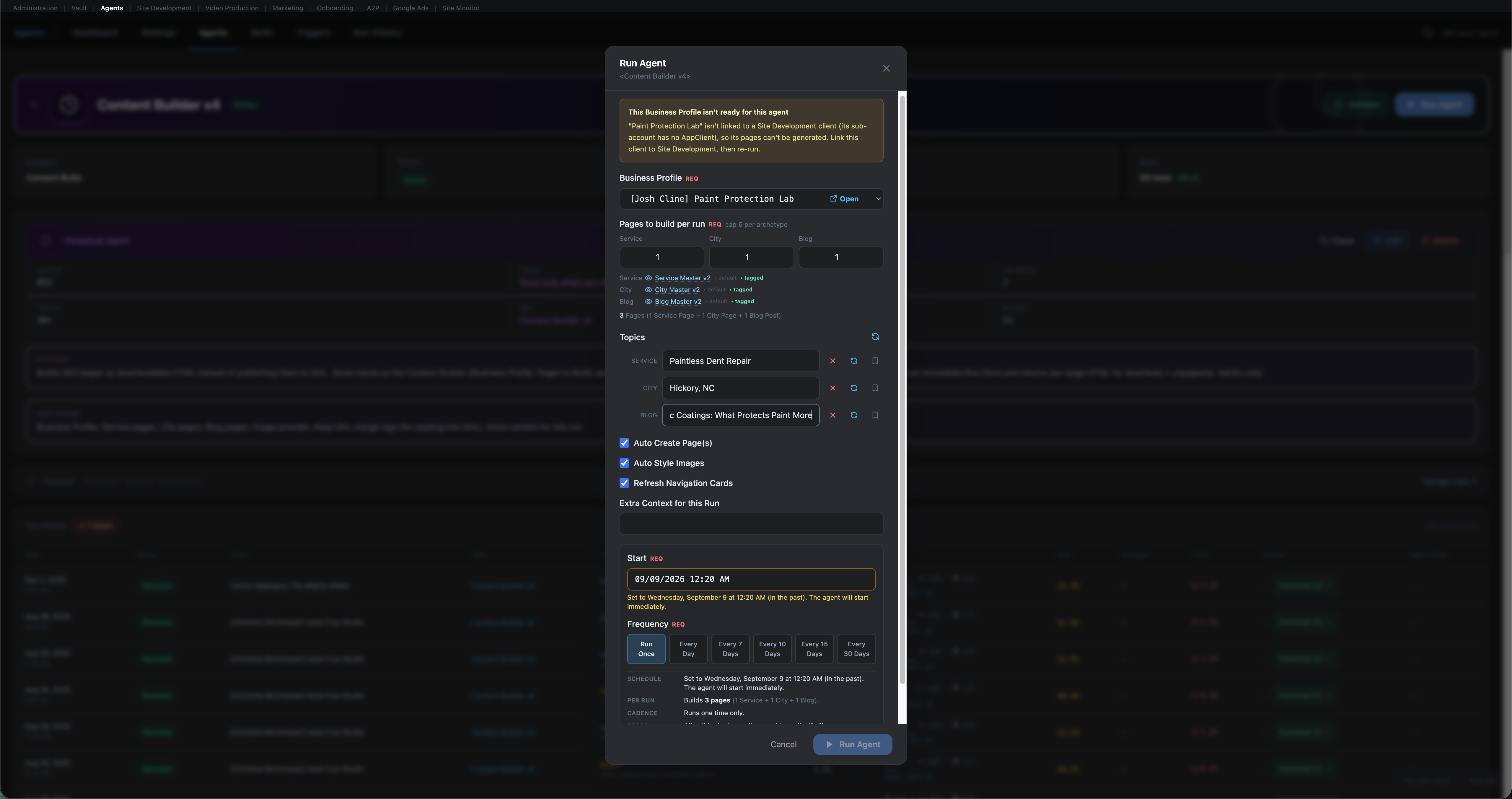Open the Vault menu
The width and height of the screenshot is (1512, 799).
pos(79,8)
